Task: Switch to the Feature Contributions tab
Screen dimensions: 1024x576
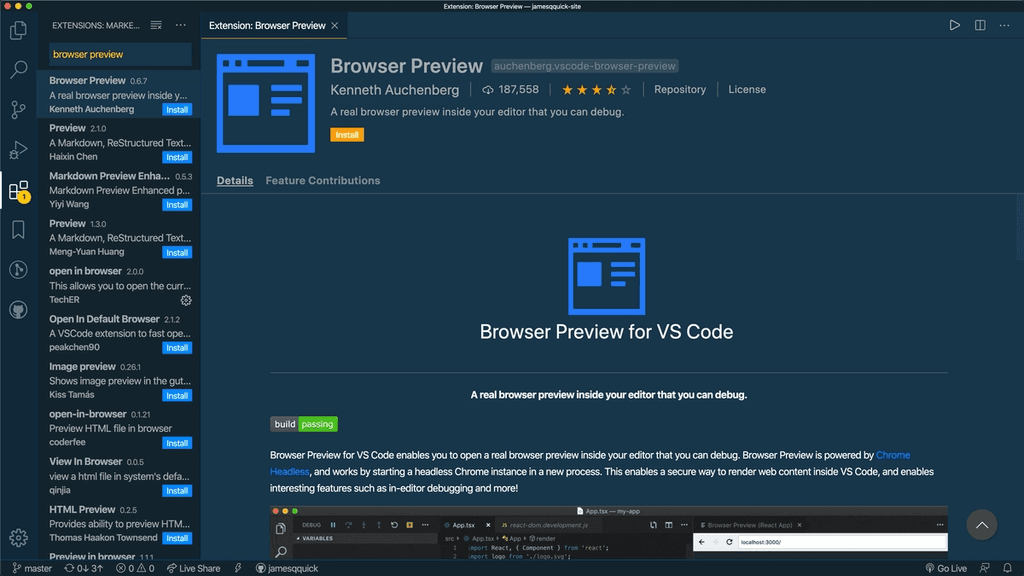Action: [323, 181]
